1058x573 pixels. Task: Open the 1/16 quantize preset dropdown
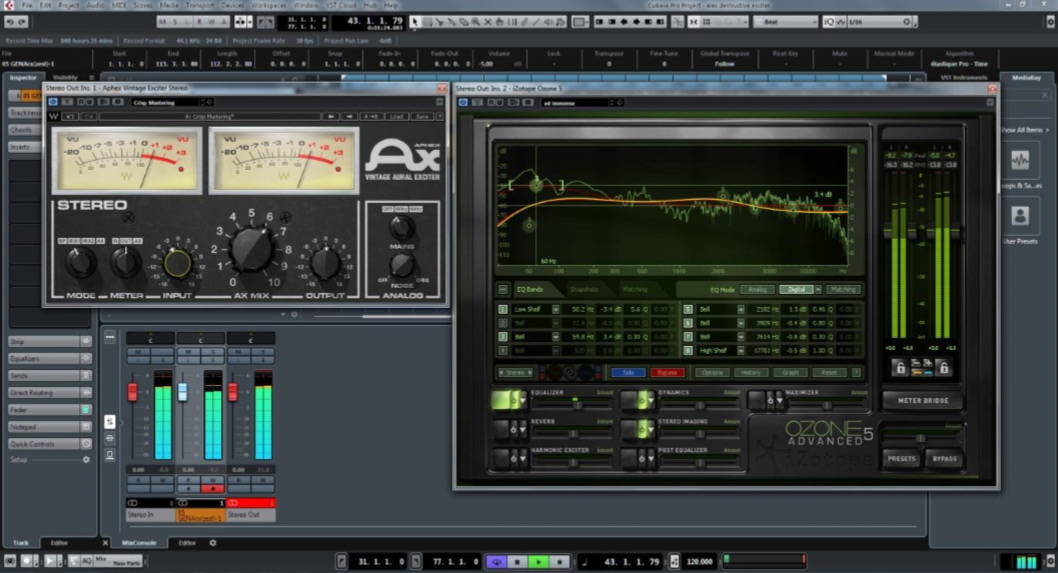881,22
